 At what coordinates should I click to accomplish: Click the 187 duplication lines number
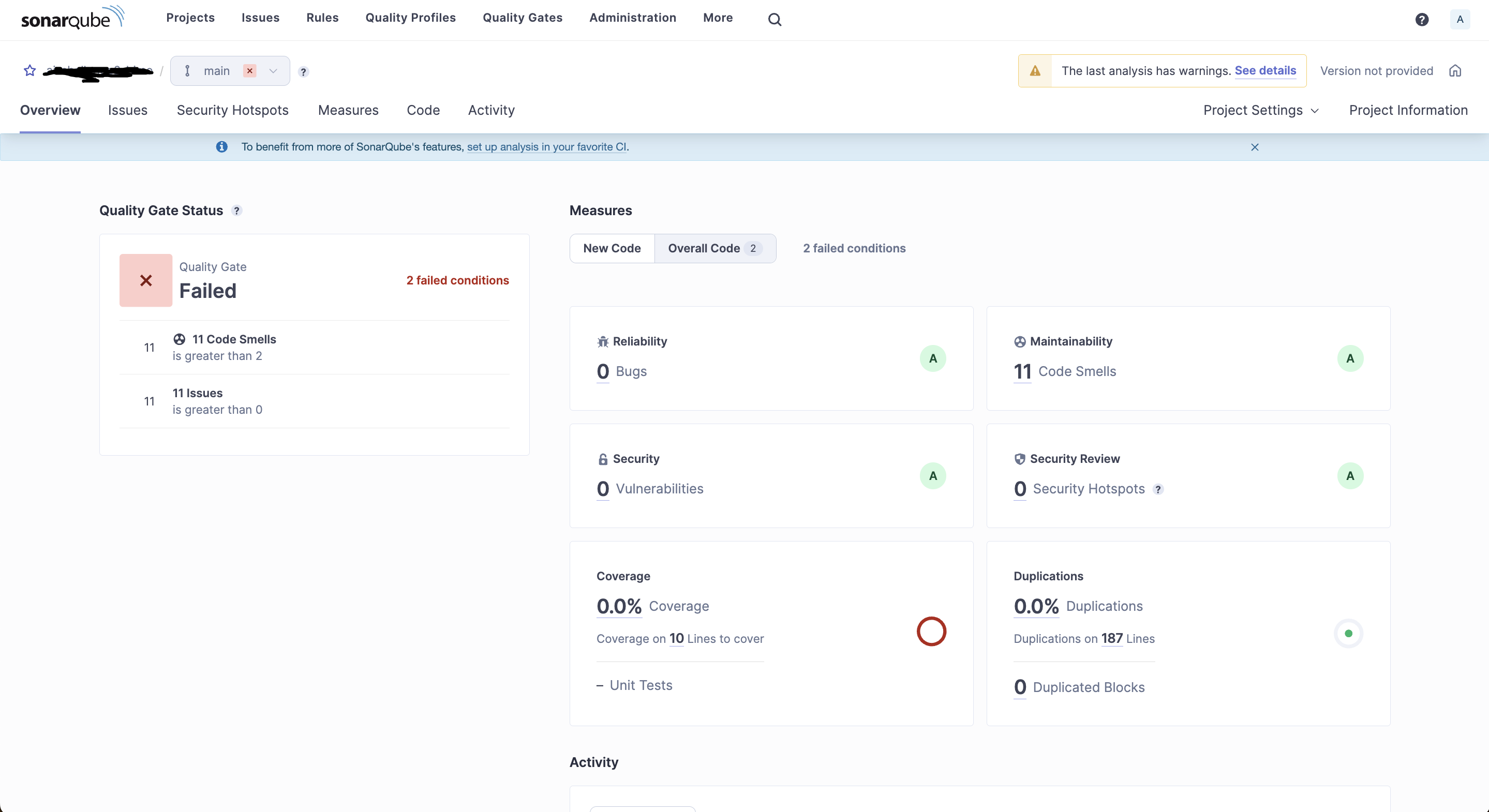coord(1111,638)
